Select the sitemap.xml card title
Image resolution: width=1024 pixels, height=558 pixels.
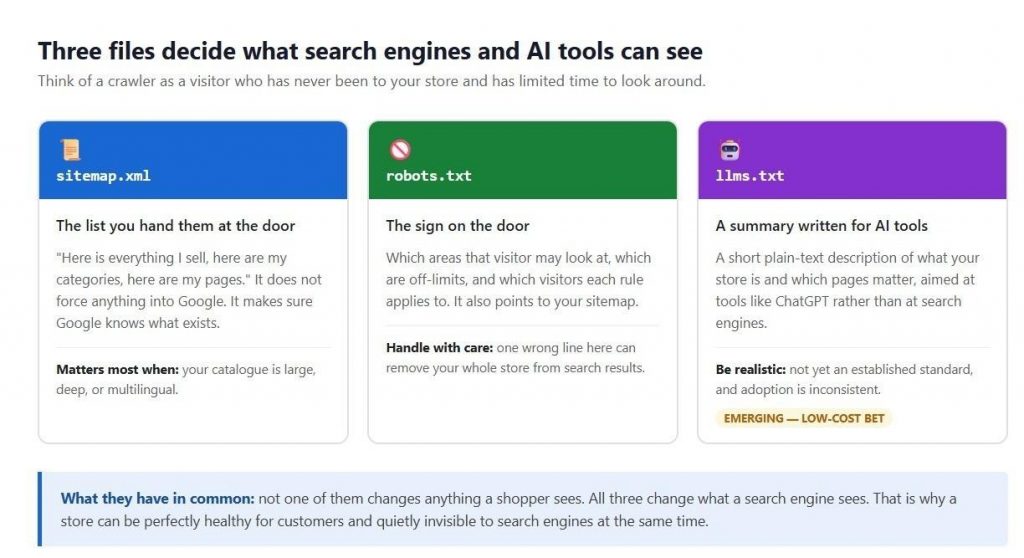pos(103,176)
